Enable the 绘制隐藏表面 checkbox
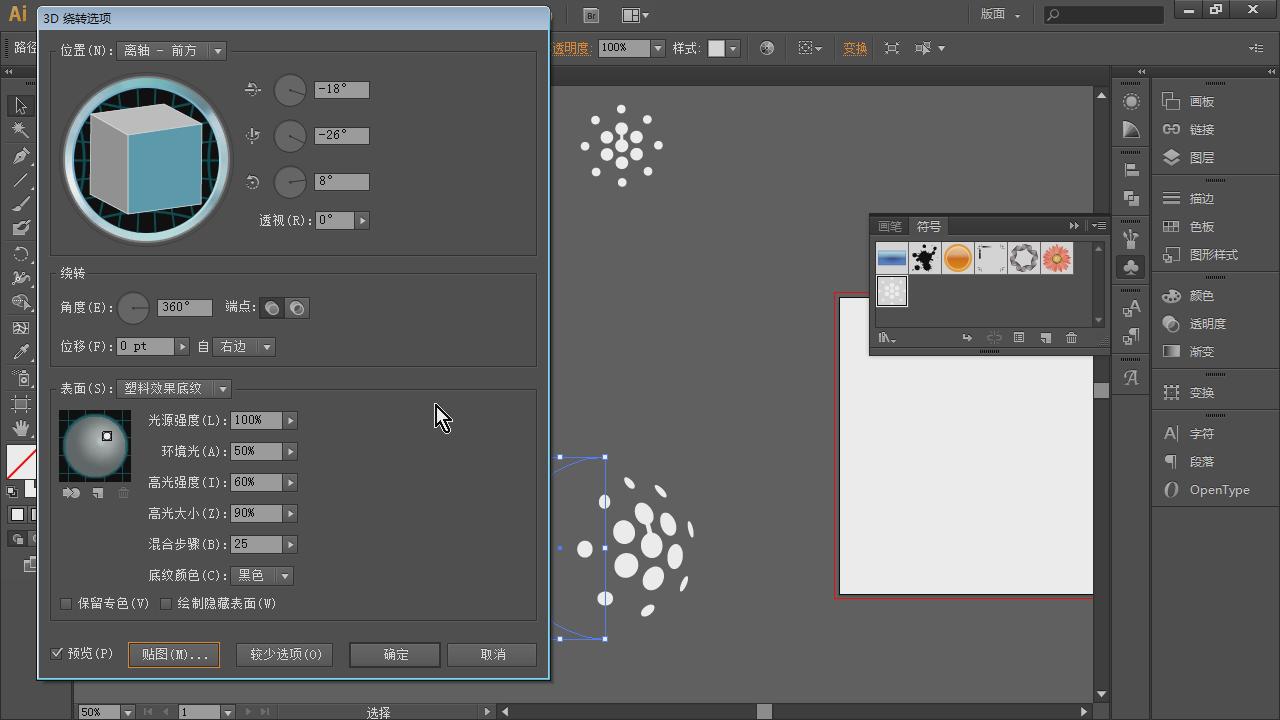Screen dimensions: 1280x720 point(166,603)
